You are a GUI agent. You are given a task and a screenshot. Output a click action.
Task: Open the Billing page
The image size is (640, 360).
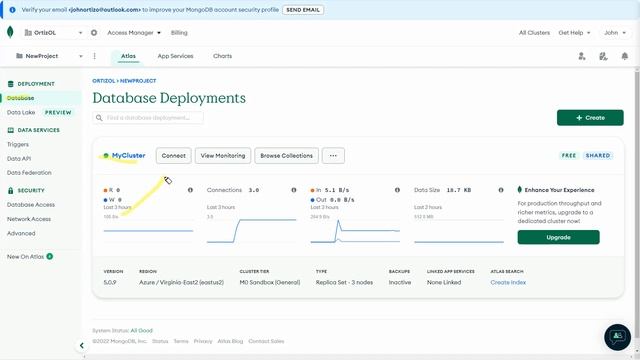click(x=179, y=33)
